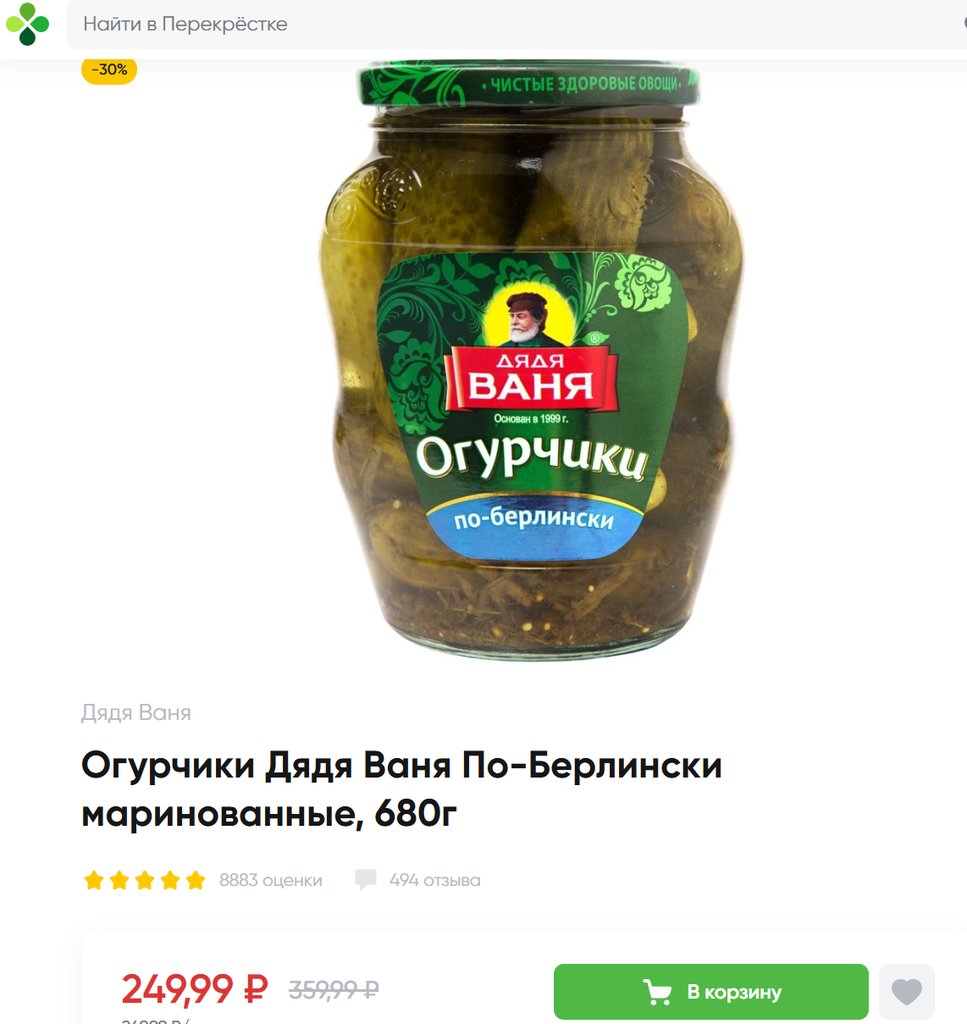Click the first rating star
The image size is (967, 1024).
click(x=94, y=880)
